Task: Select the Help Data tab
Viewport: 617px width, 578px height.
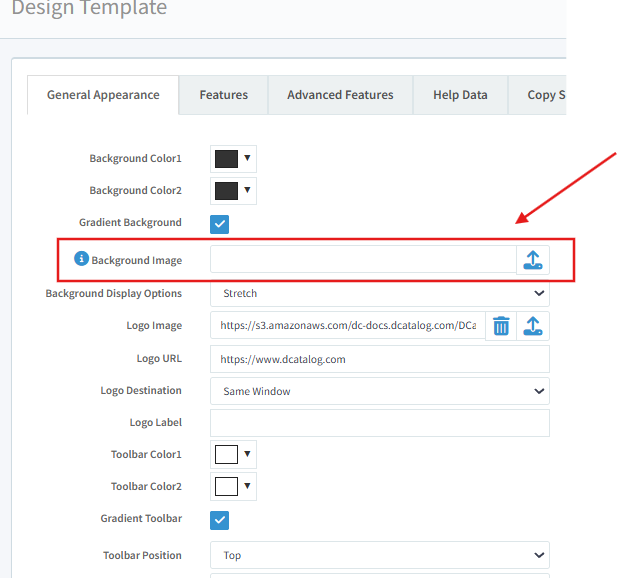Action: tap(460, 95)
